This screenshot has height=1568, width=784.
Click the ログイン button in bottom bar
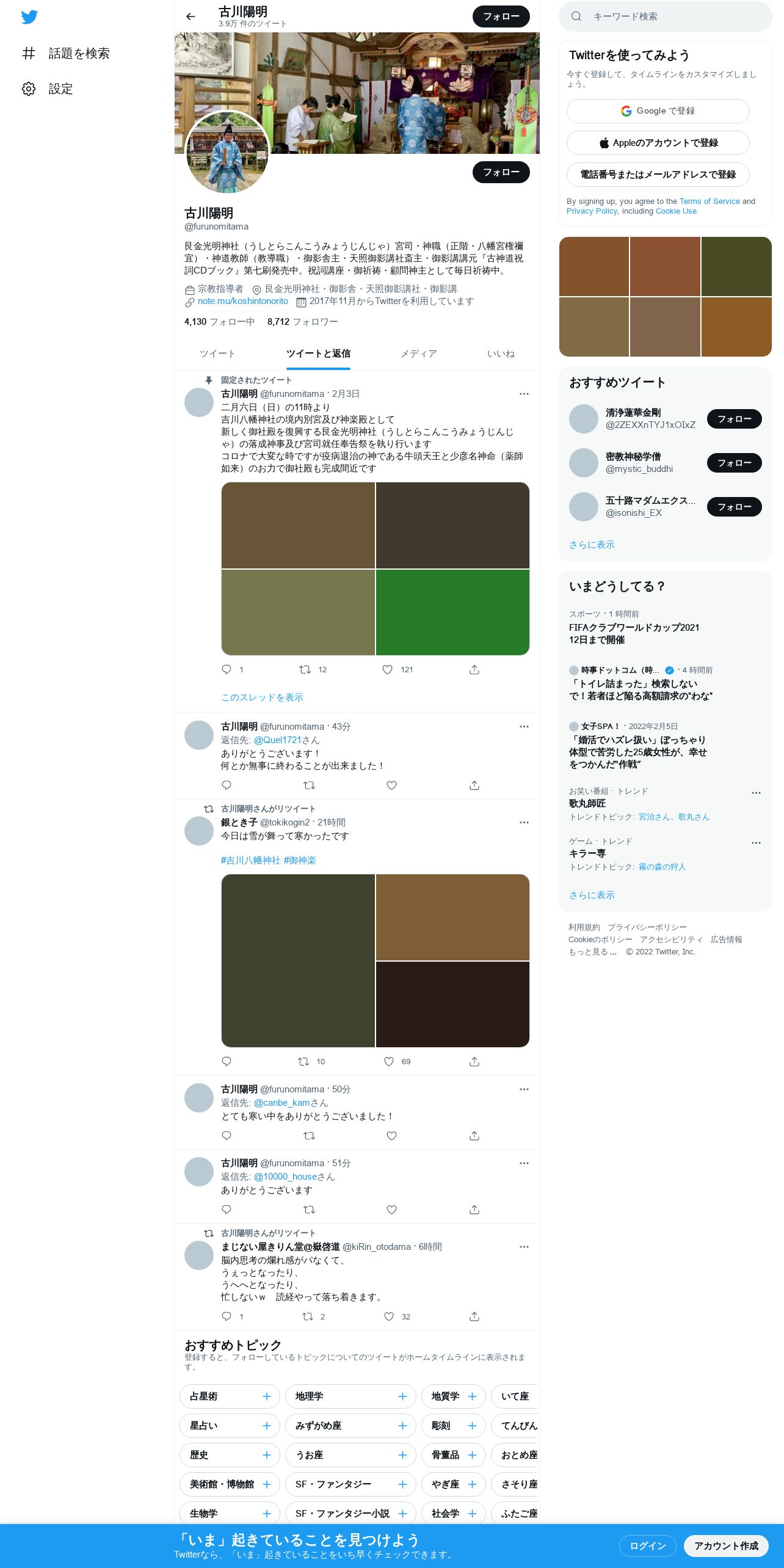[648, 1546]
